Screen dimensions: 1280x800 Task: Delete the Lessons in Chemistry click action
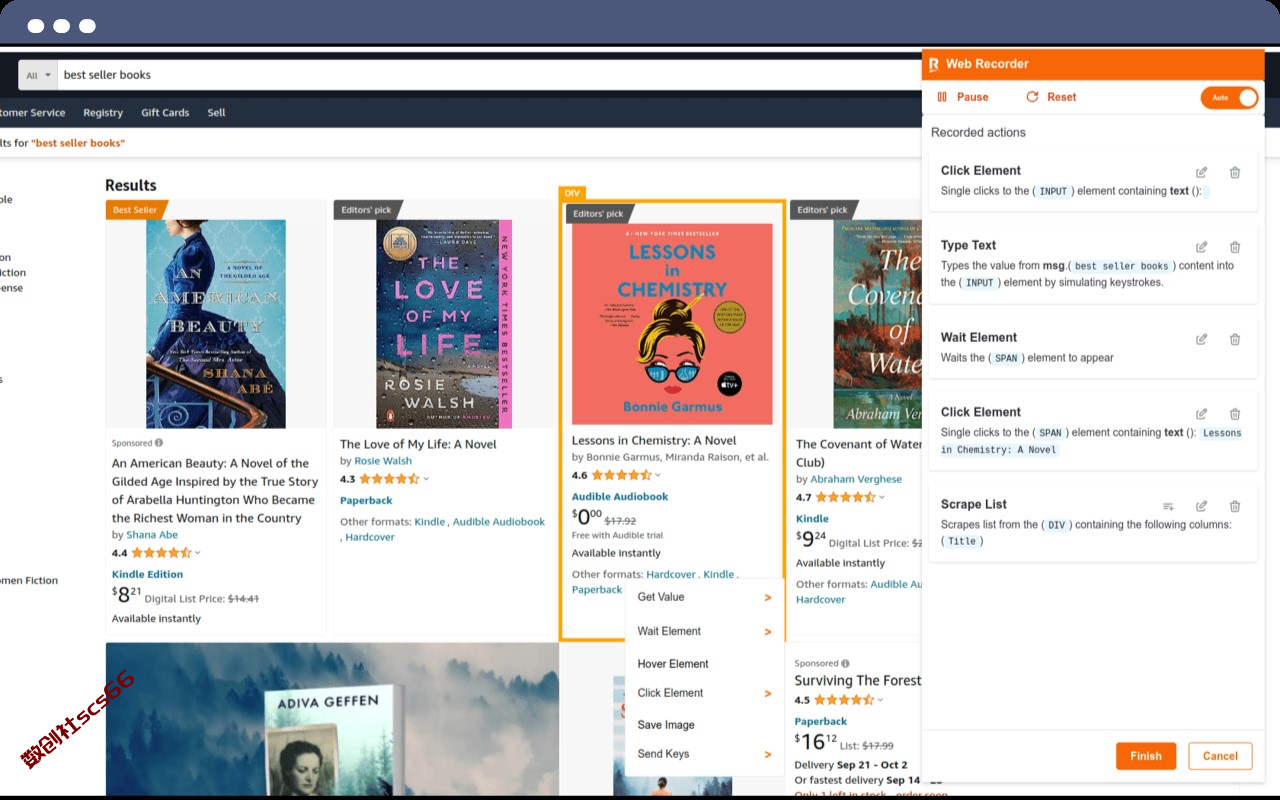click(1235, 414)
